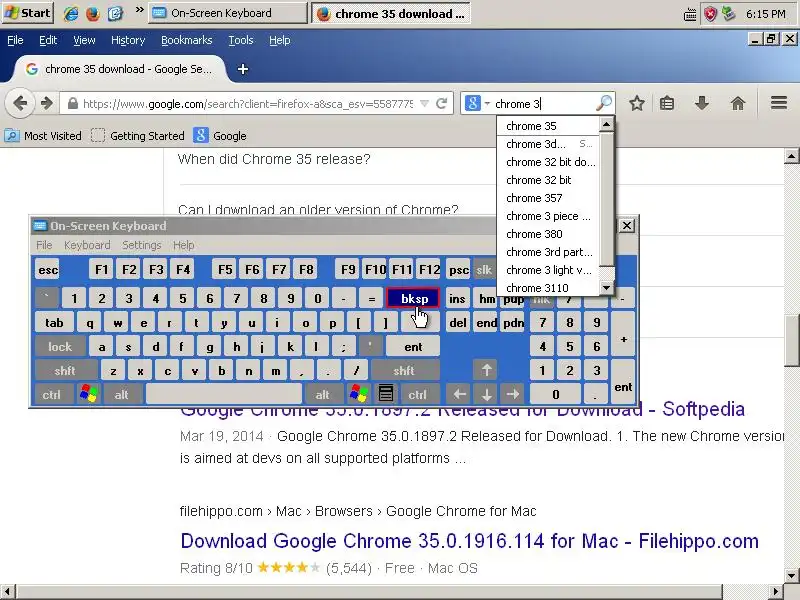Click the right Windows logo key on keyboard
The height and width of the screenshot is (600, 800).
(x=358, y=394)
